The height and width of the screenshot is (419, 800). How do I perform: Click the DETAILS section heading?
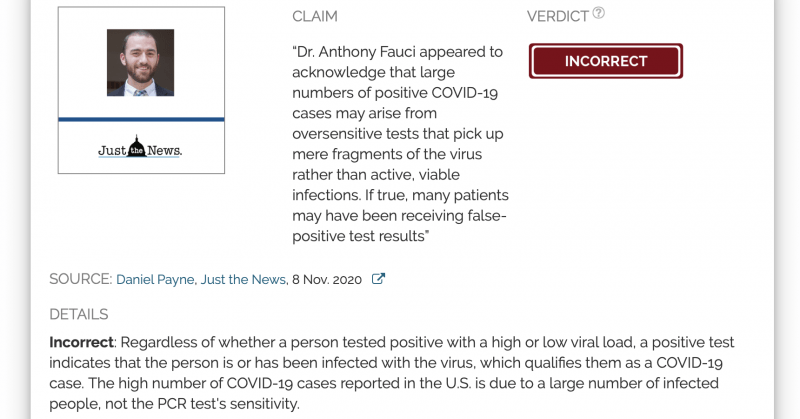click(x=79, y=314)
